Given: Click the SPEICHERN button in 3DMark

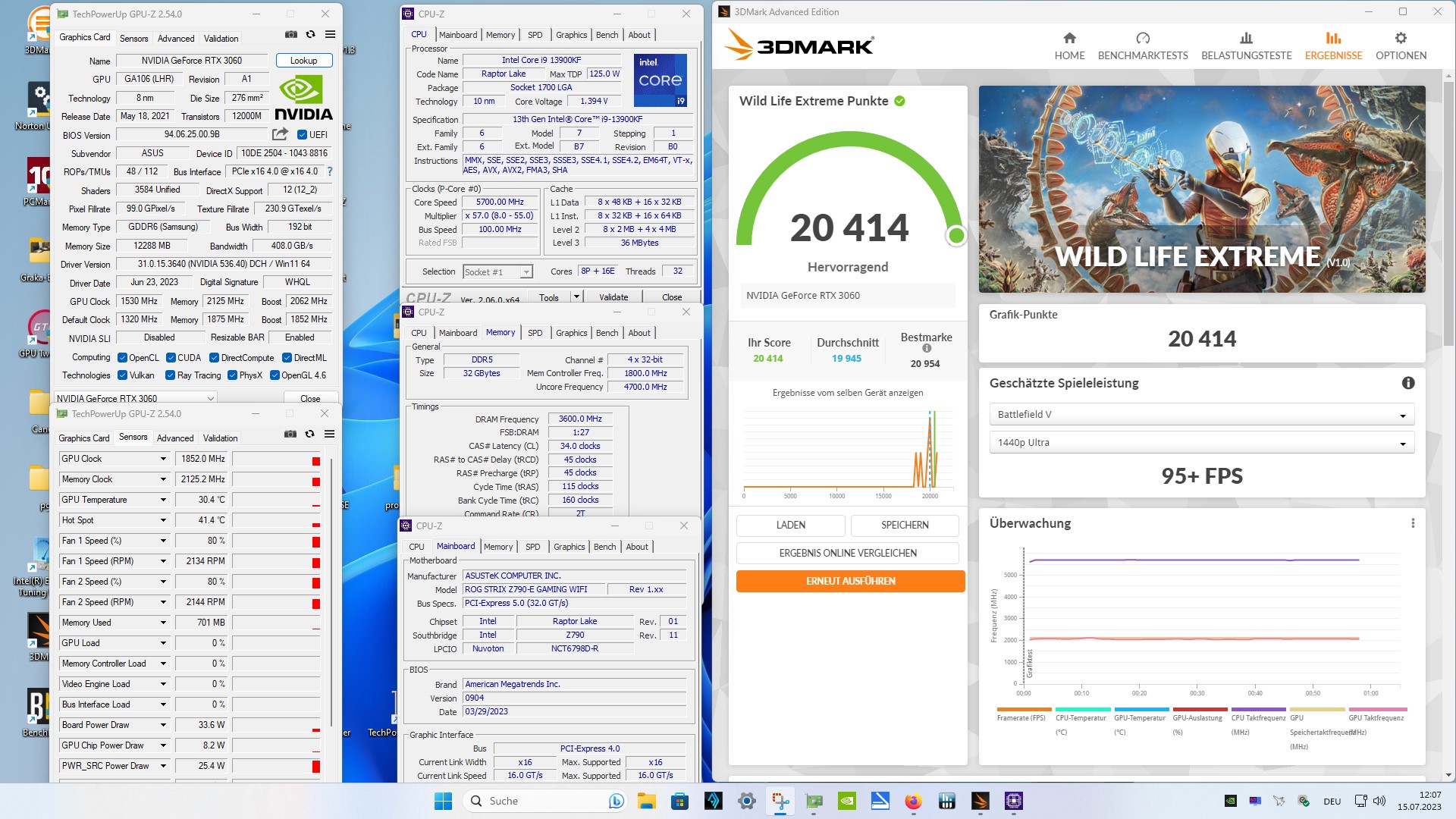Looking at the screenshot, I should pos(905,526).
